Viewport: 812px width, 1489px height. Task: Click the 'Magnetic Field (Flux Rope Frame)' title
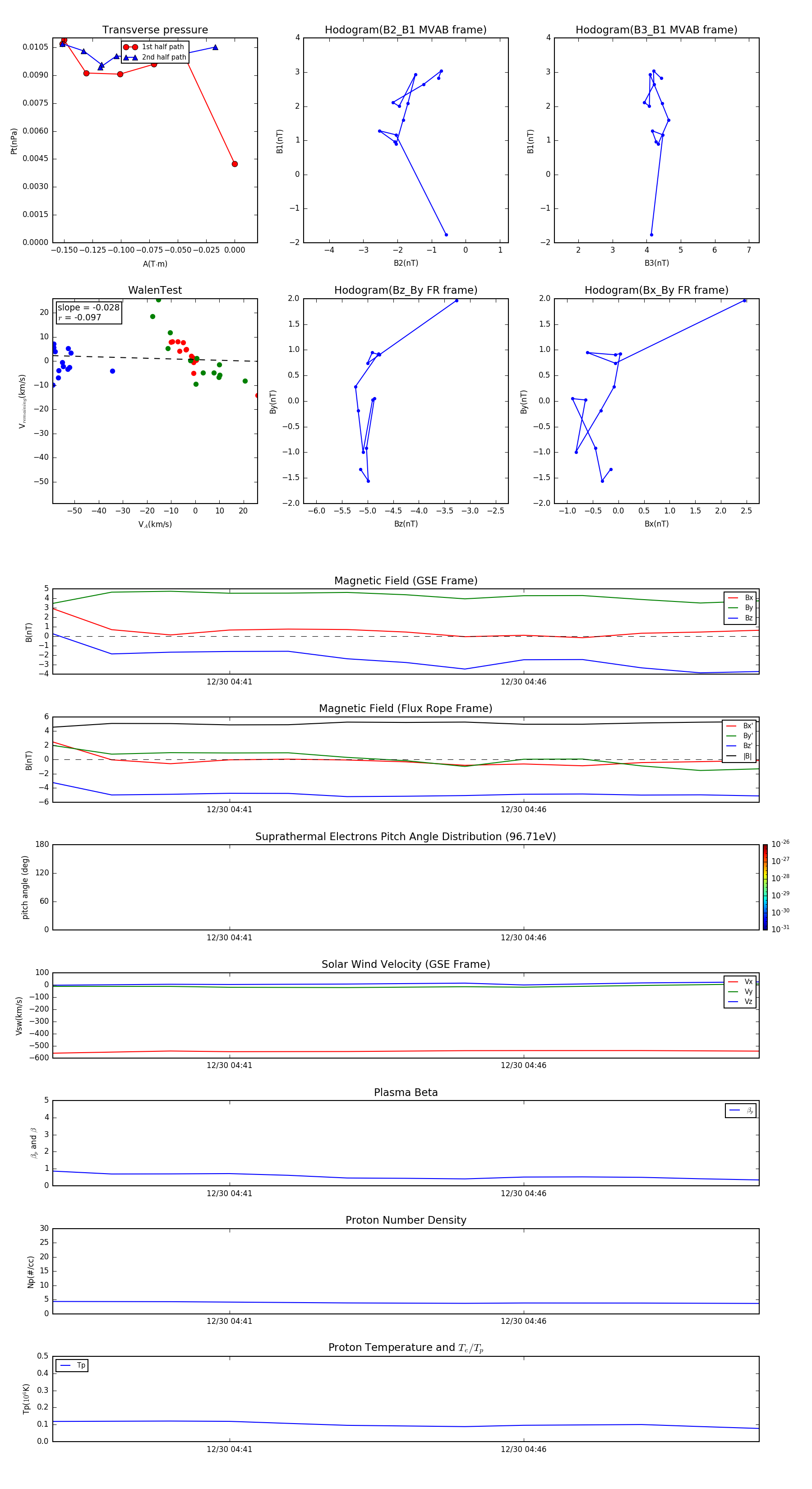[x=406, y=709]
